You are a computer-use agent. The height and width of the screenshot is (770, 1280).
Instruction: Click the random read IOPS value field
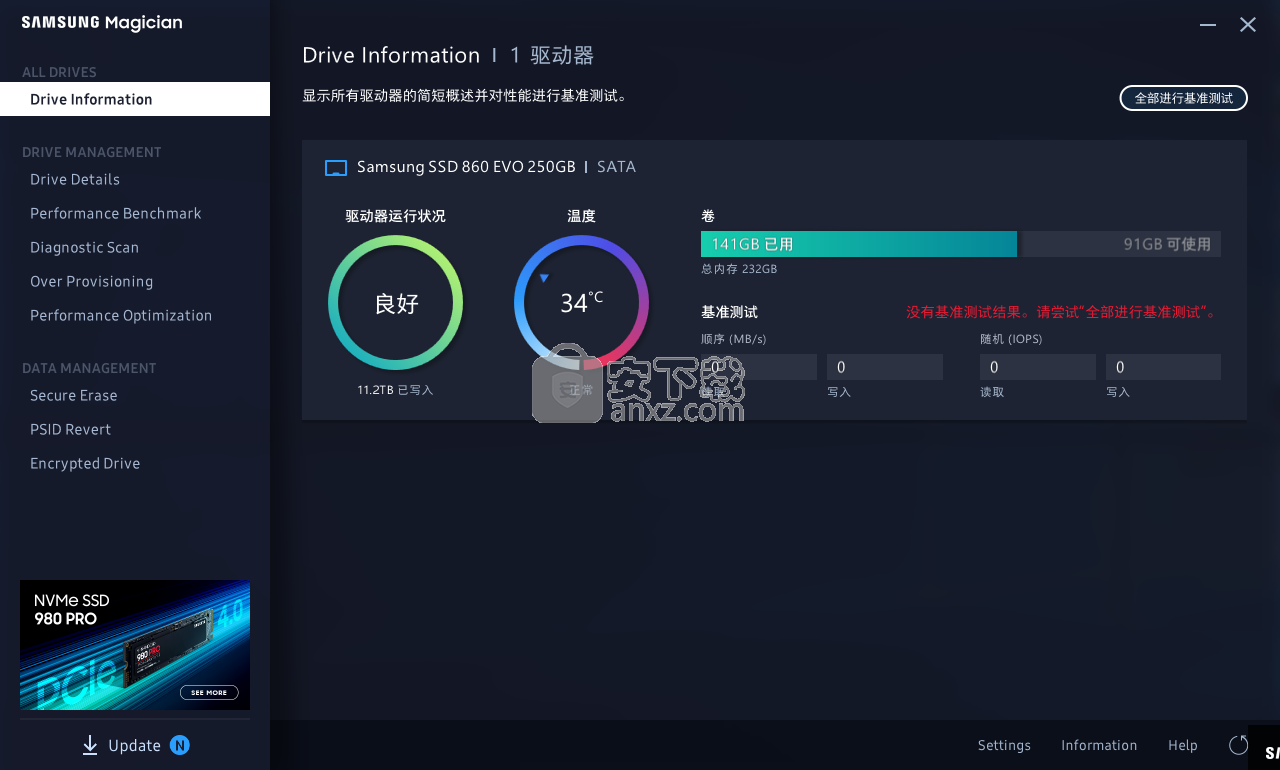1038,367
